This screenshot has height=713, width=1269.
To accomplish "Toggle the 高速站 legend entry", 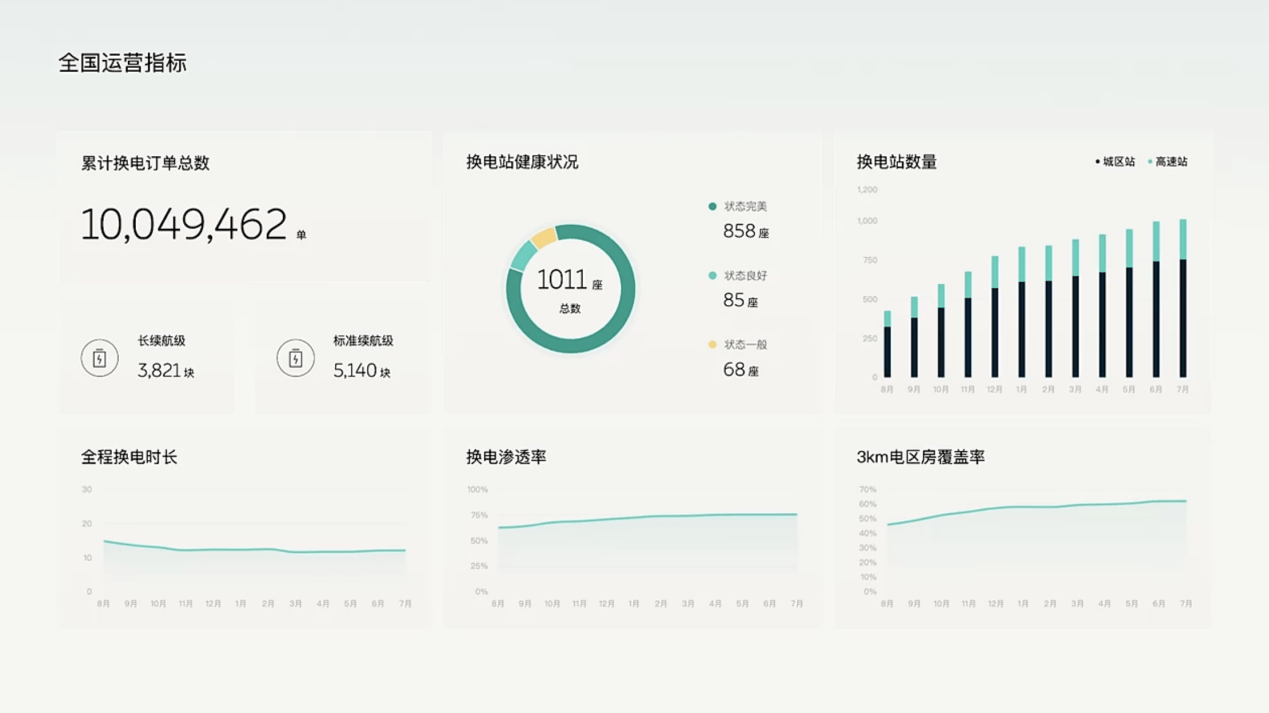I will [1168, 161].
